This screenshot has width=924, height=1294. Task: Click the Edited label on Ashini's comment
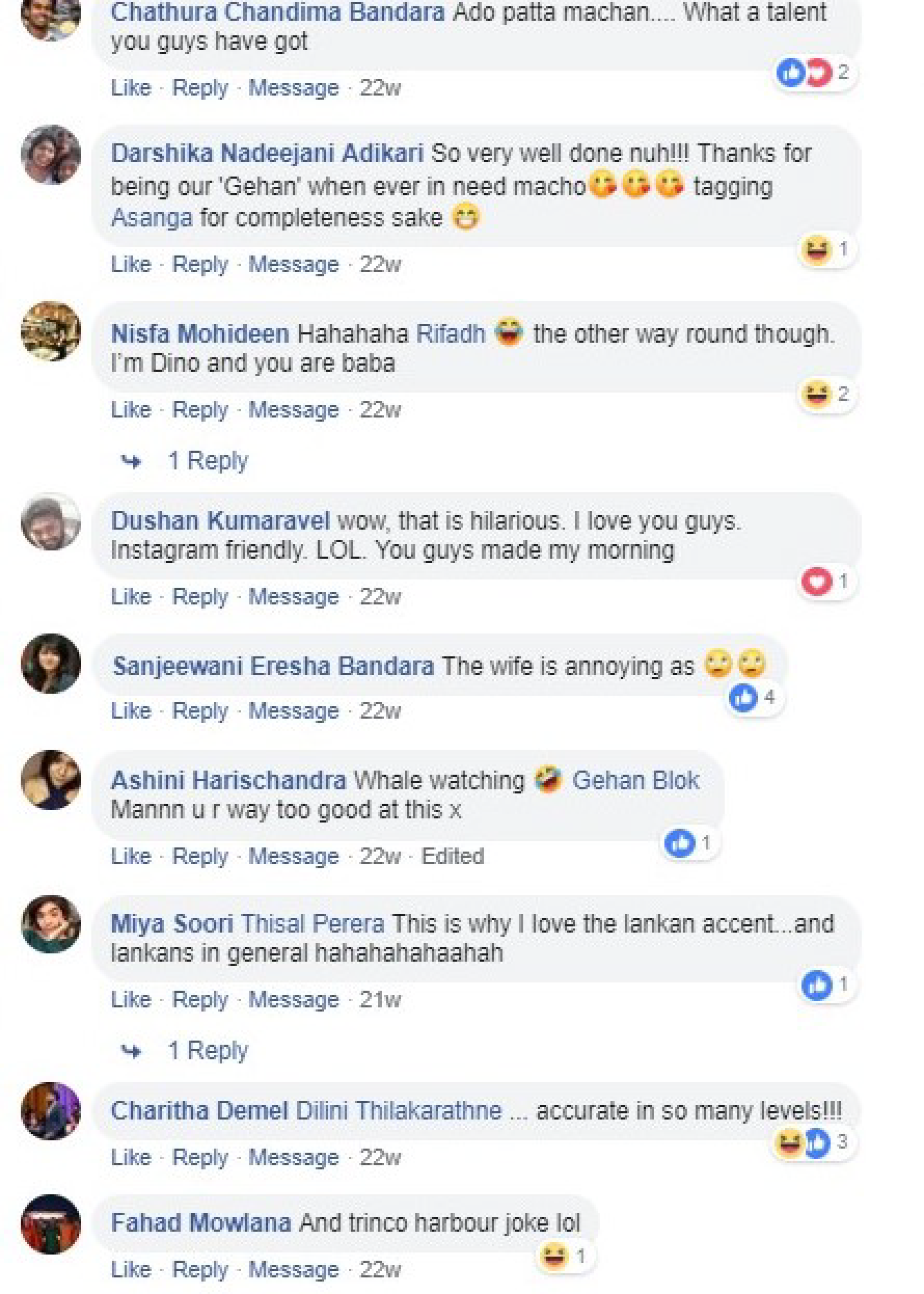tap(453, 856)
